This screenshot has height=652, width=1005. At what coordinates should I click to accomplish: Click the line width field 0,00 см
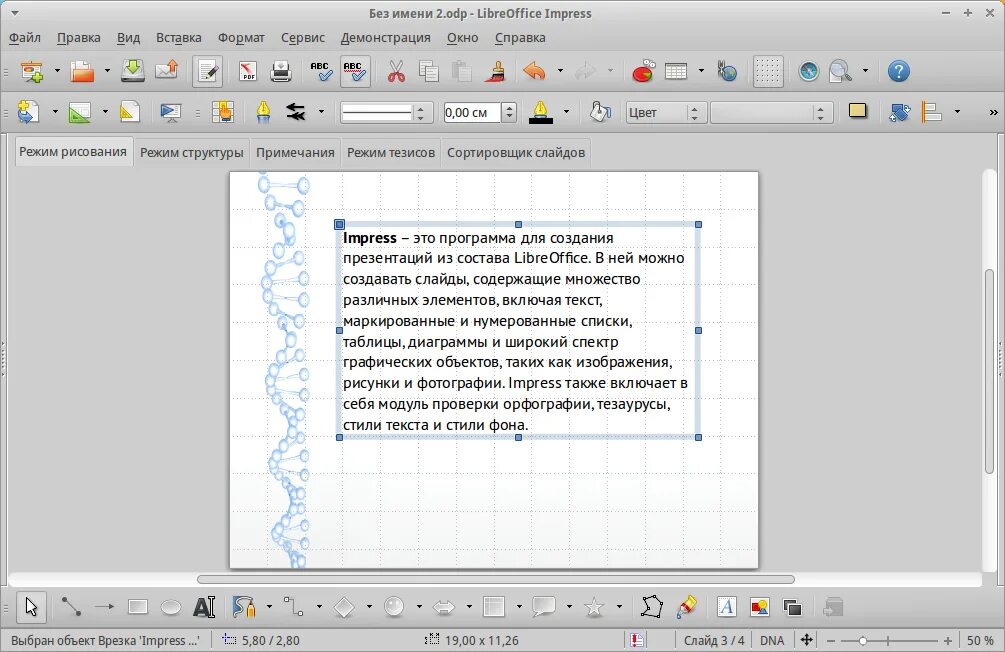(x=472, y=113)
